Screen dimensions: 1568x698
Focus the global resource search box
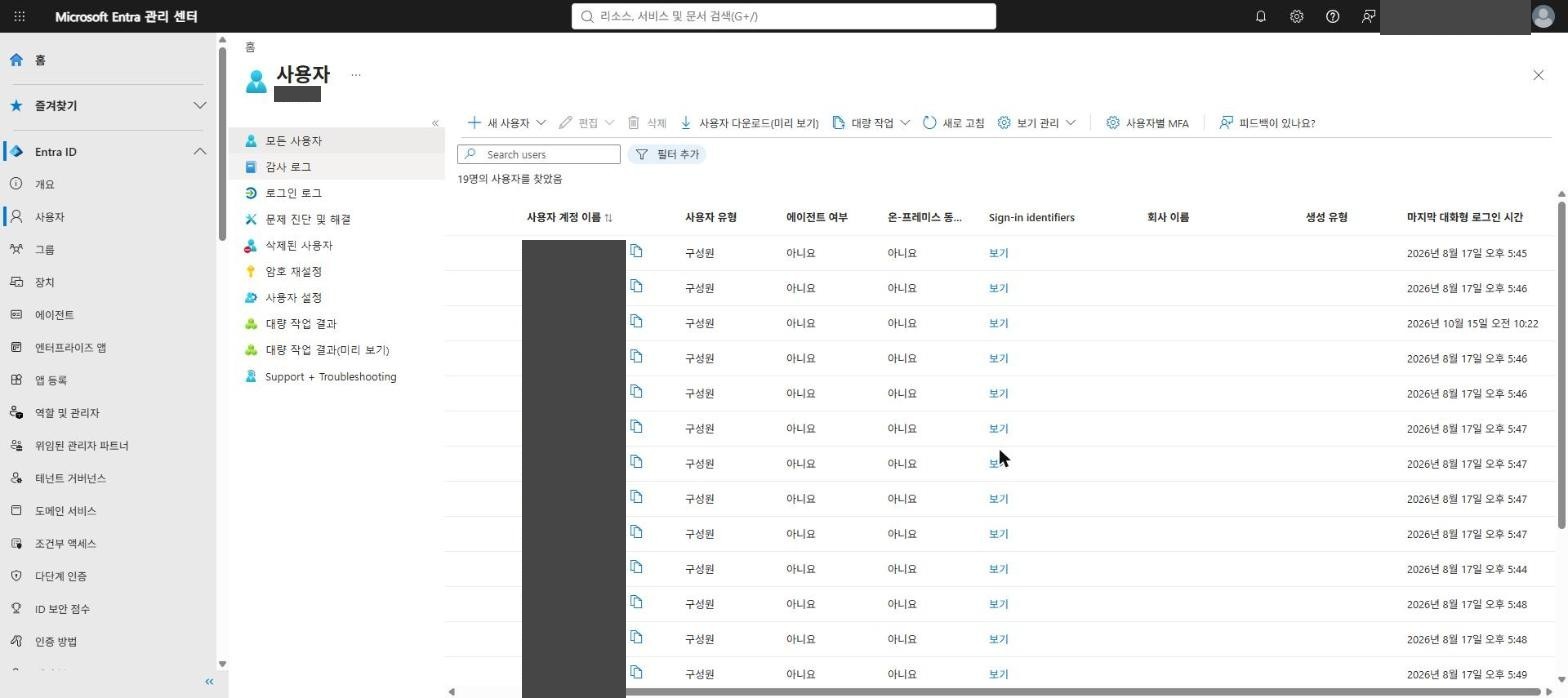783,16
